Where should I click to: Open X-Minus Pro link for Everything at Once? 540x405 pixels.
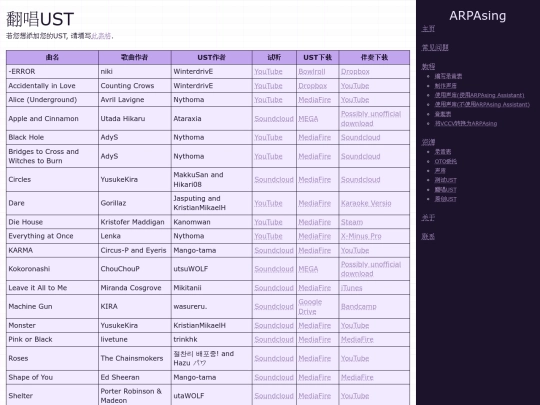click(x=361, y=236)
